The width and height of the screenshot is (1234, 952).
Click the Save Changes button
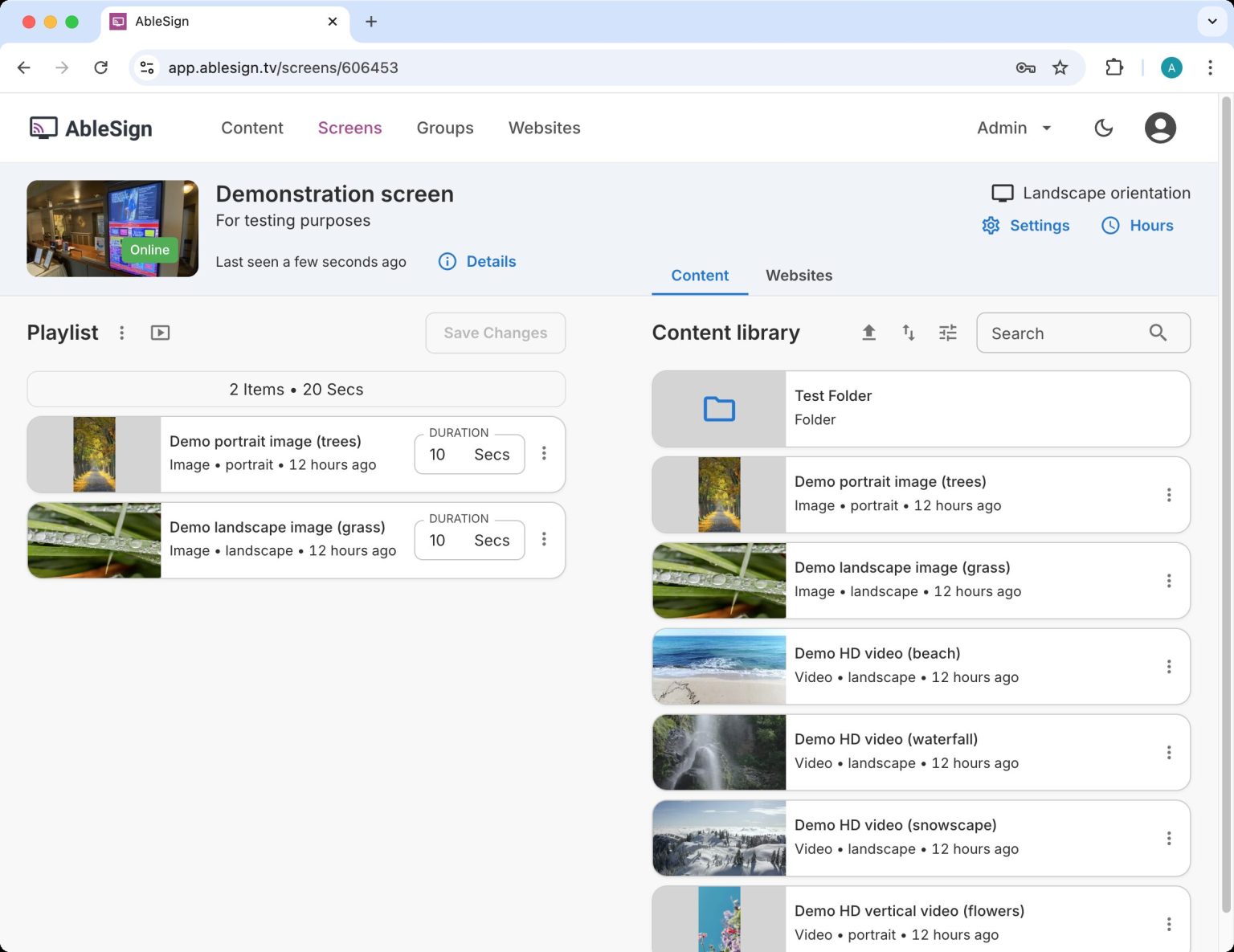click(x=496, y=333)
